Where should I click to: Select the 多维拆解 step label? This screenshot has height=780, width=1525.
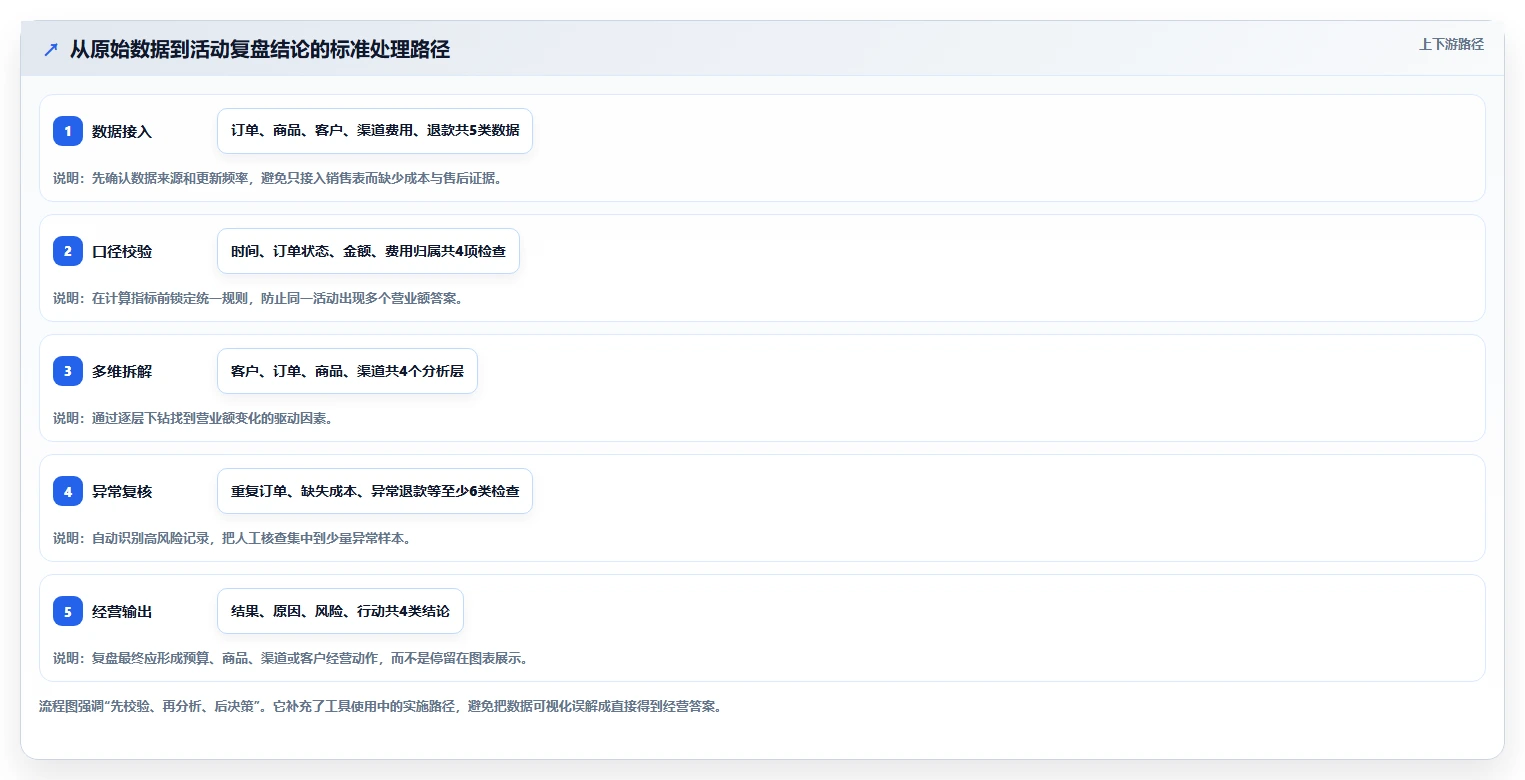tap(122, 371)
